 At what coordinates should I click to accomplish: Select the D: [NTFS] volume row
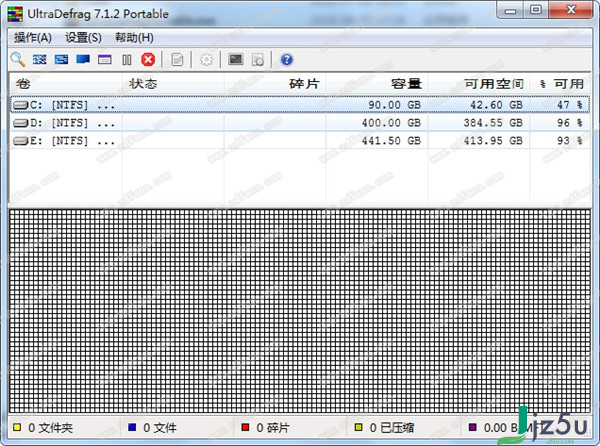click(300, 122)
